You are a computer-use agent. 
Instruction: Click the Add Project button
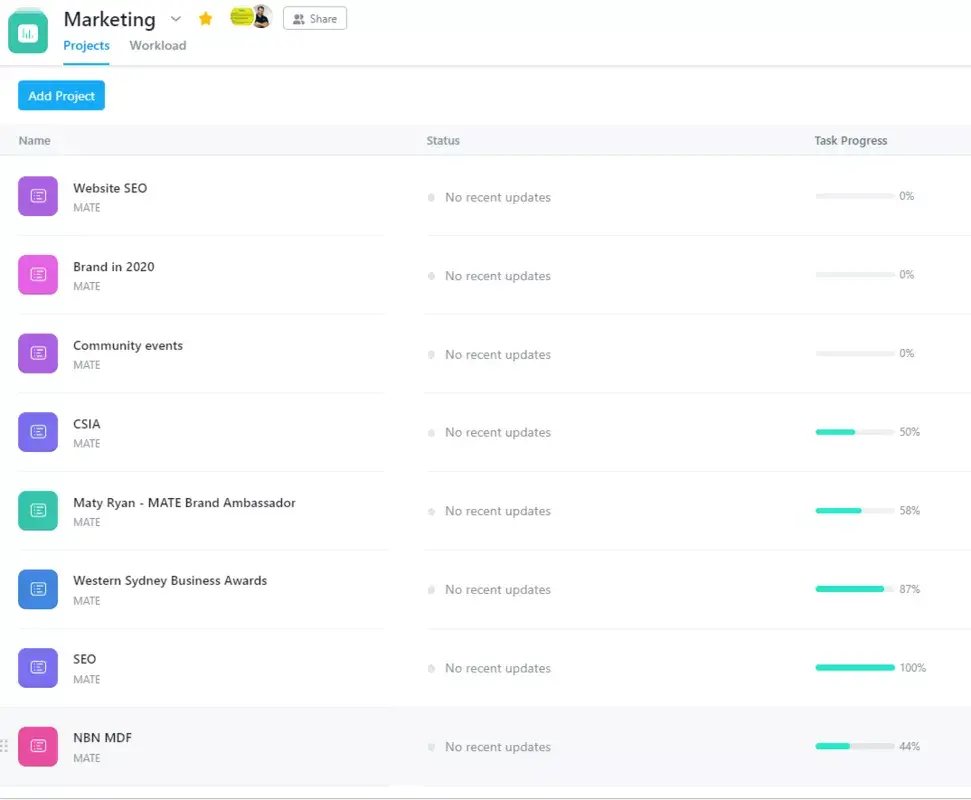[60, 95]
